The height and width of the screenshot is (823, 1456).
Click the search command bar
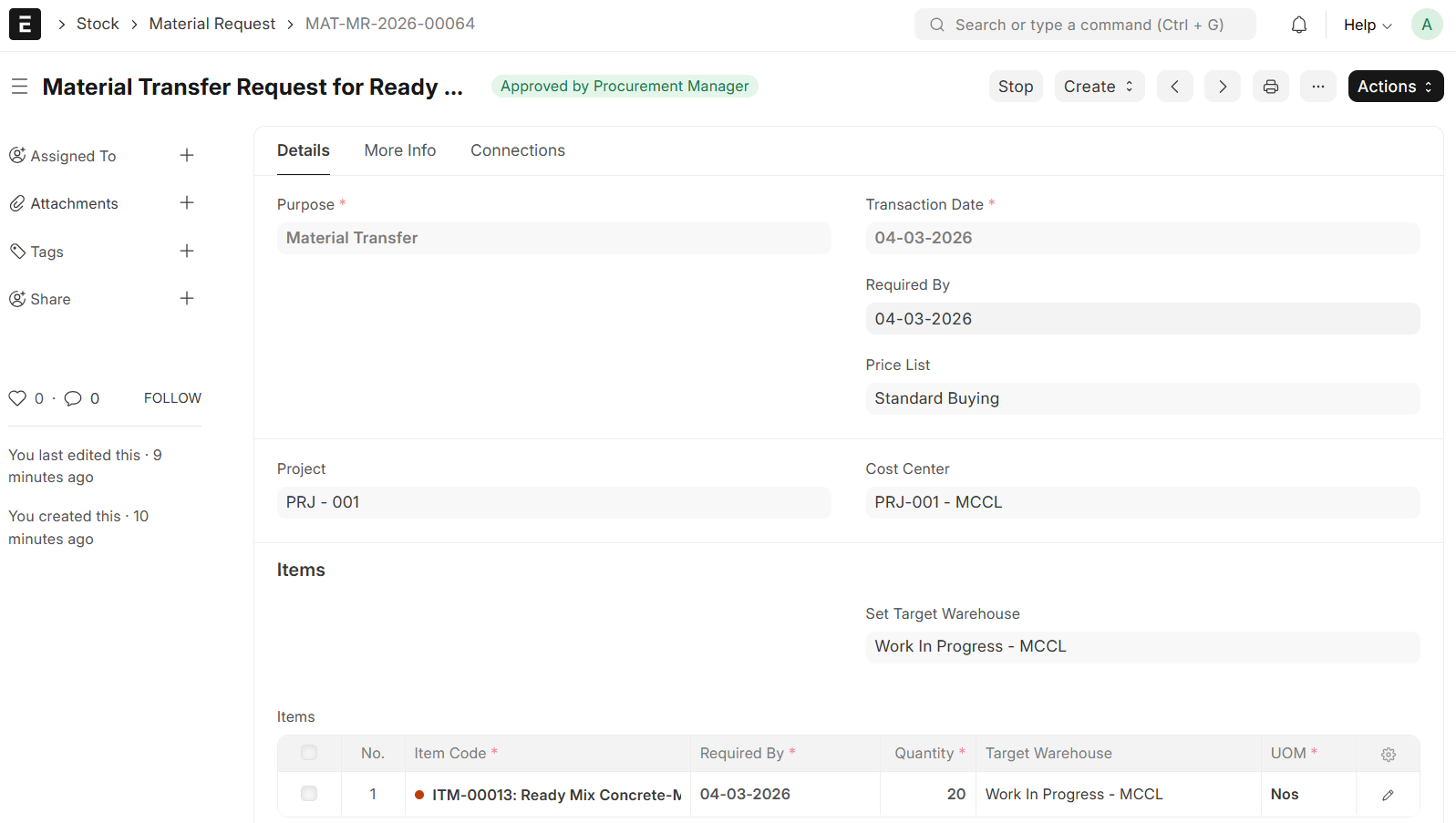click(x=1085, y=25)
